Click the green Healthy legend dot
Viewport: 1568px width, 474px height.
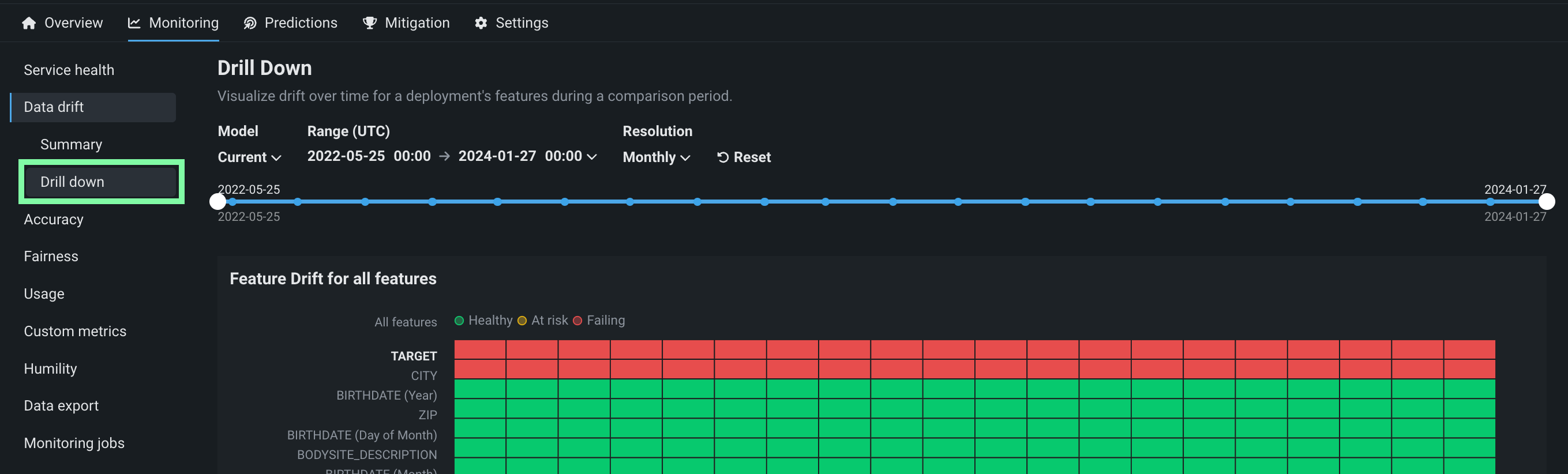click(x=460, y=321)
